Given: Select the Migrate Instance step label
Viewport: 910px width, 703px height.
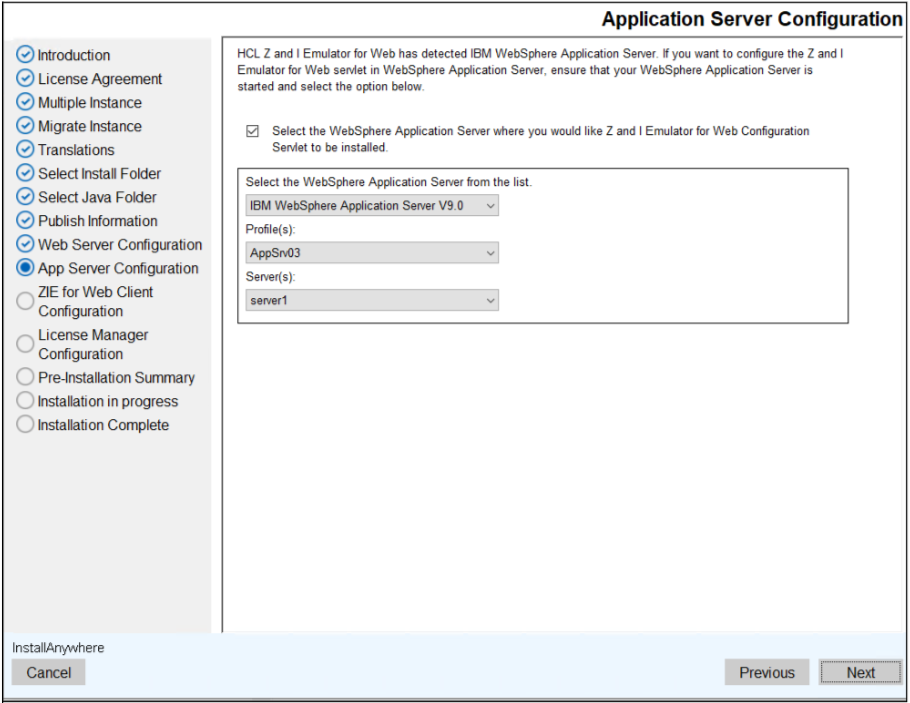Looking at the screenshot, I should 90,127.
